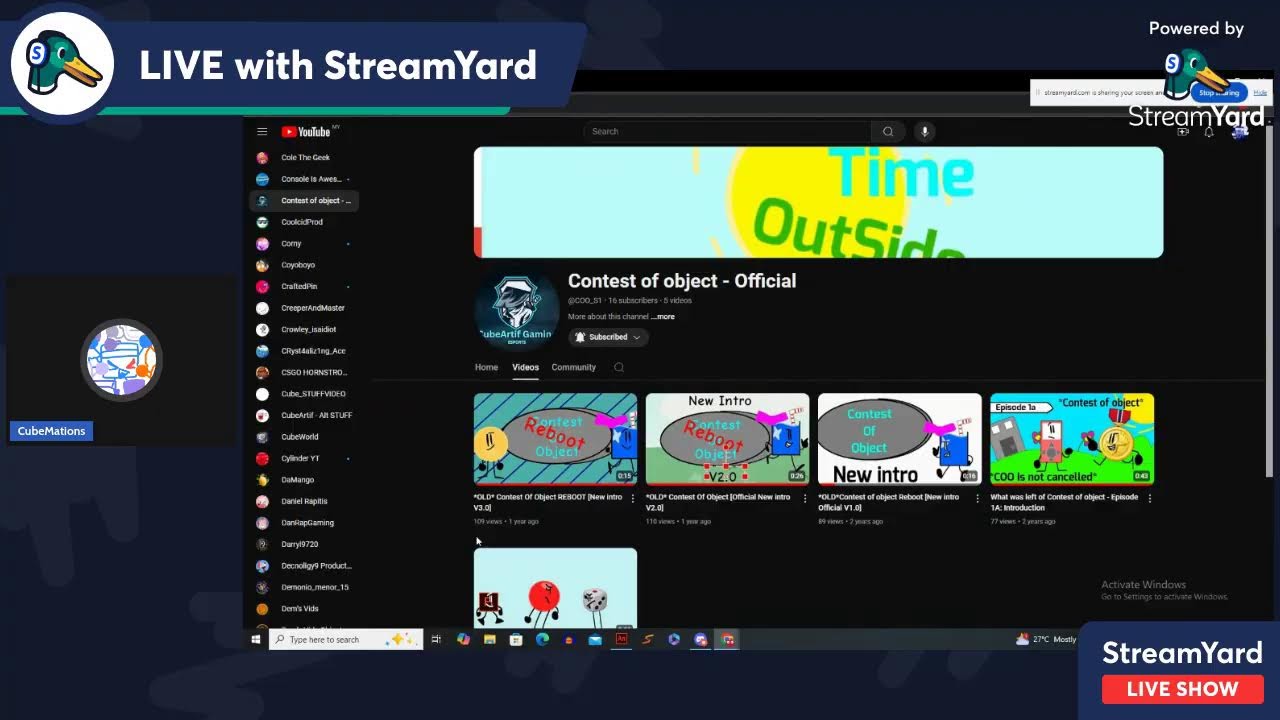Open the Windows Start menu
Screen dimensions: 1280x720
tap(256, 640)
